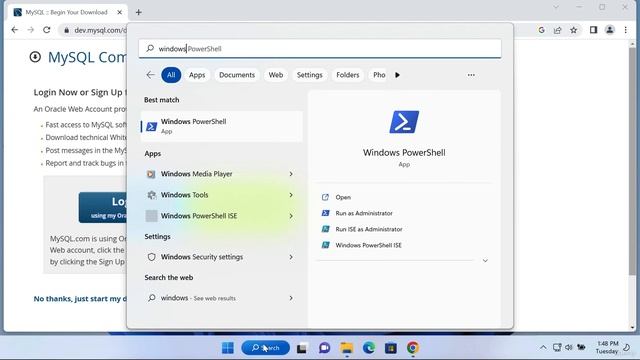Click the share page icon in Chrome
Image resolution: width=640 pixels, height=360 pixels.
pyautogui.click(x=558, y=30)
